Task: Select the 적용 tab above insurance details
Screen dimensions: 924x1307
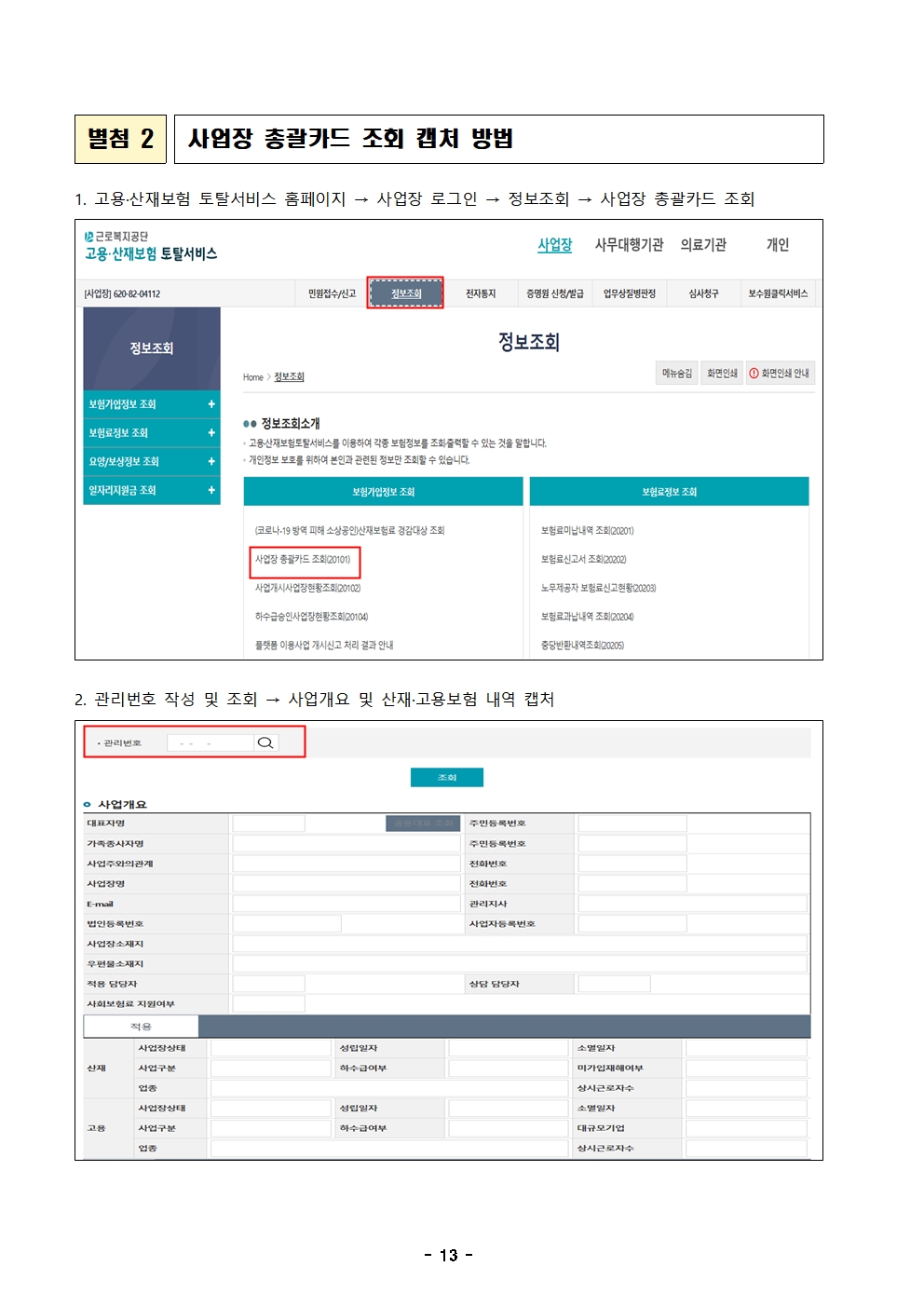Action: (x=141, y=1027)
